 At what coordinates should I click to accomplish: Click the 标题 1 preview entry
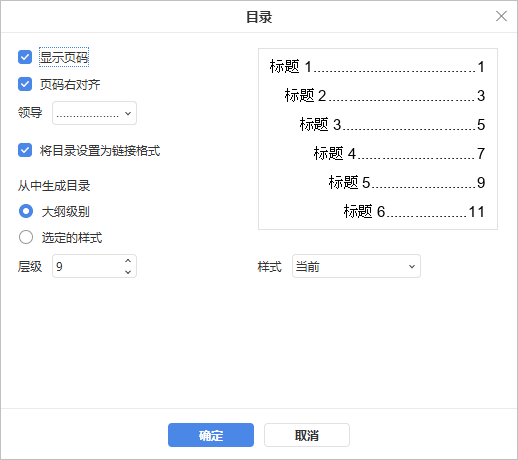[x=377, y=66]
